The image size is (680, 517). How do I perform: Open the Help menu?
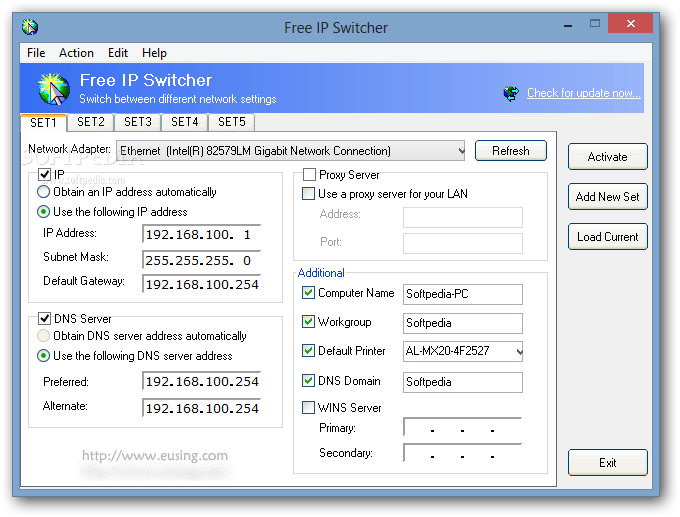154,53
